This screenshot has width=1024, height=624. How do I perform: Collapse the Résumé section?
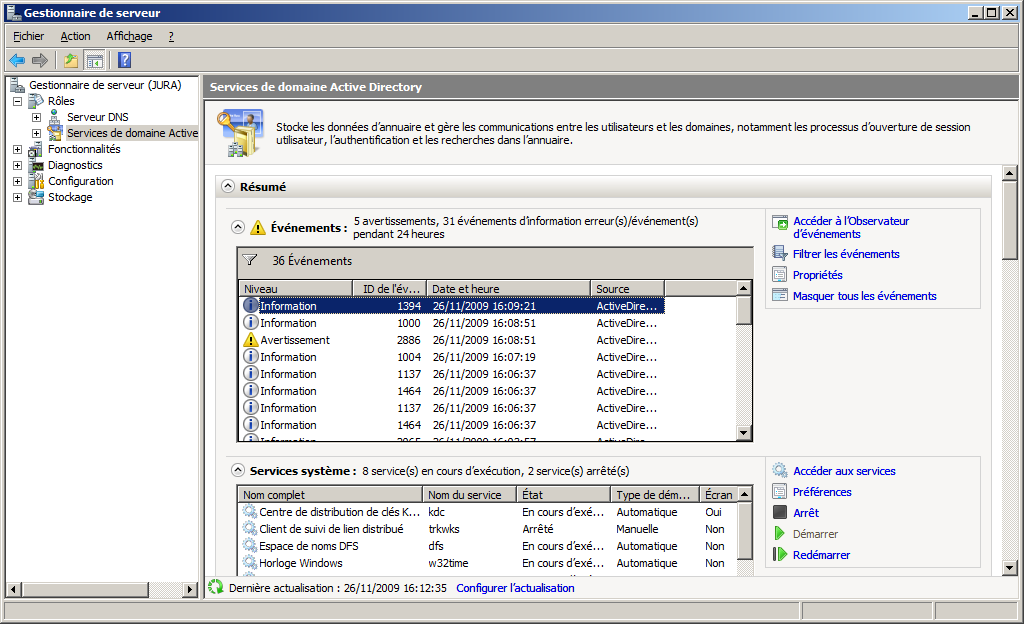[228, 187]
